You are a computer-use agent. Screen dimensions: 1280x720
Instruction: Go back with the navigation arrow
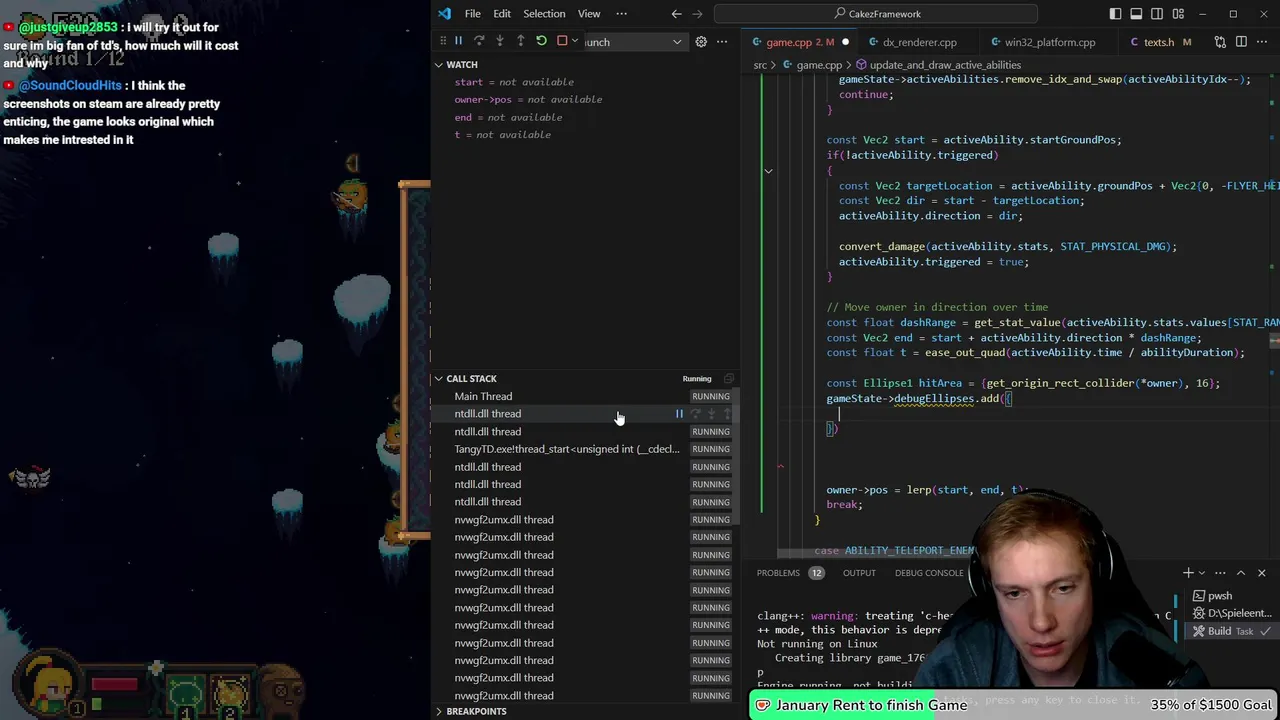coord(677,14)
